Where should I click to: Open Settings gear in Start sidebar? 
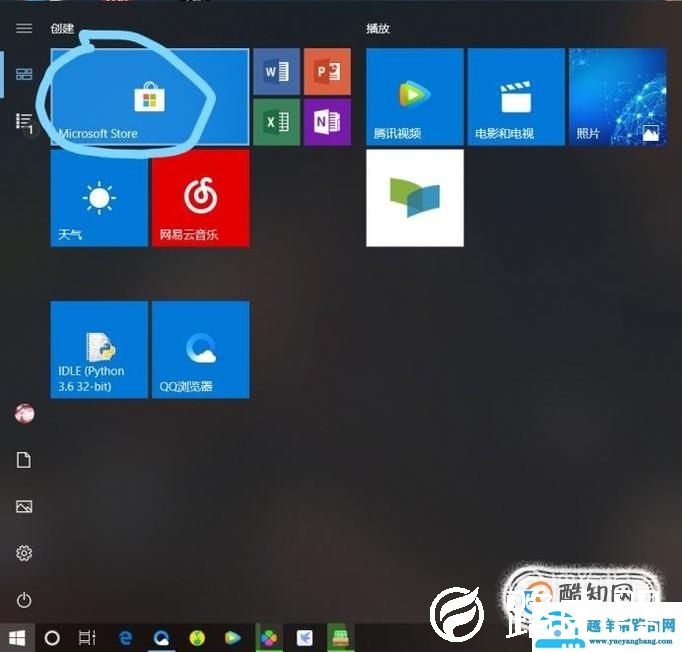(x=24, y=553)
